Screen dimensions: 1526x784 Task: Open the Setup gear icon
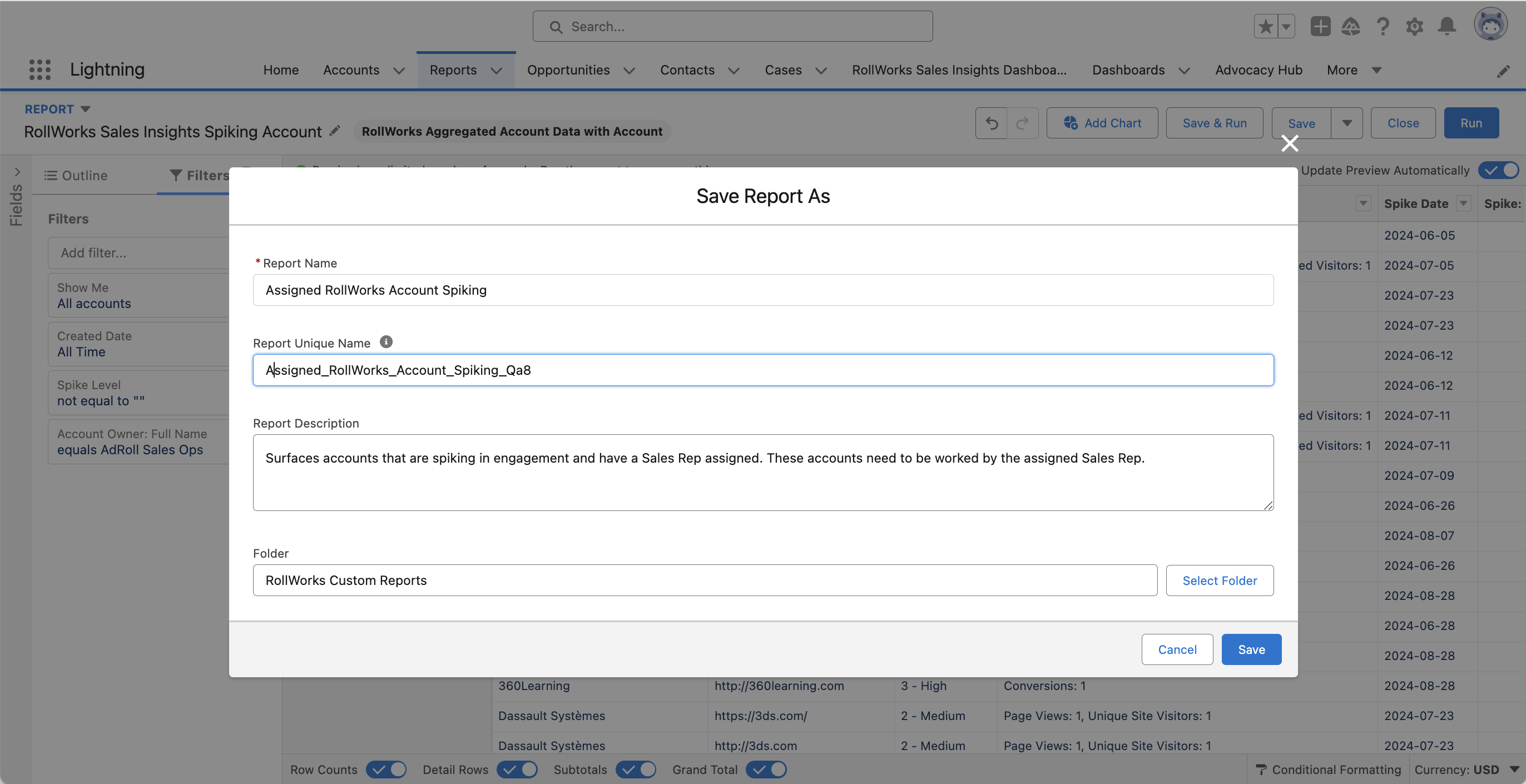pyautogui.click(x=1415, y=27)
